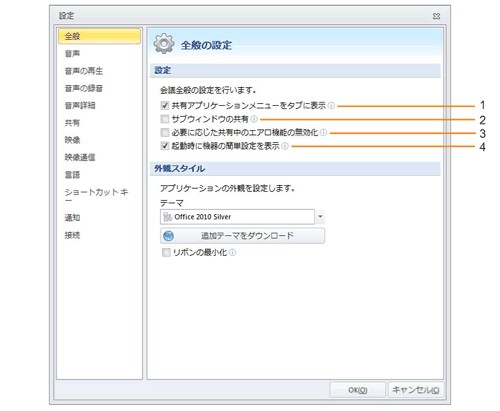The width and height of the screenshot is (500, 411).
Task: Click info icon beside 共有アプリケーションメニューをタブに表示
Action: point(331,106)
